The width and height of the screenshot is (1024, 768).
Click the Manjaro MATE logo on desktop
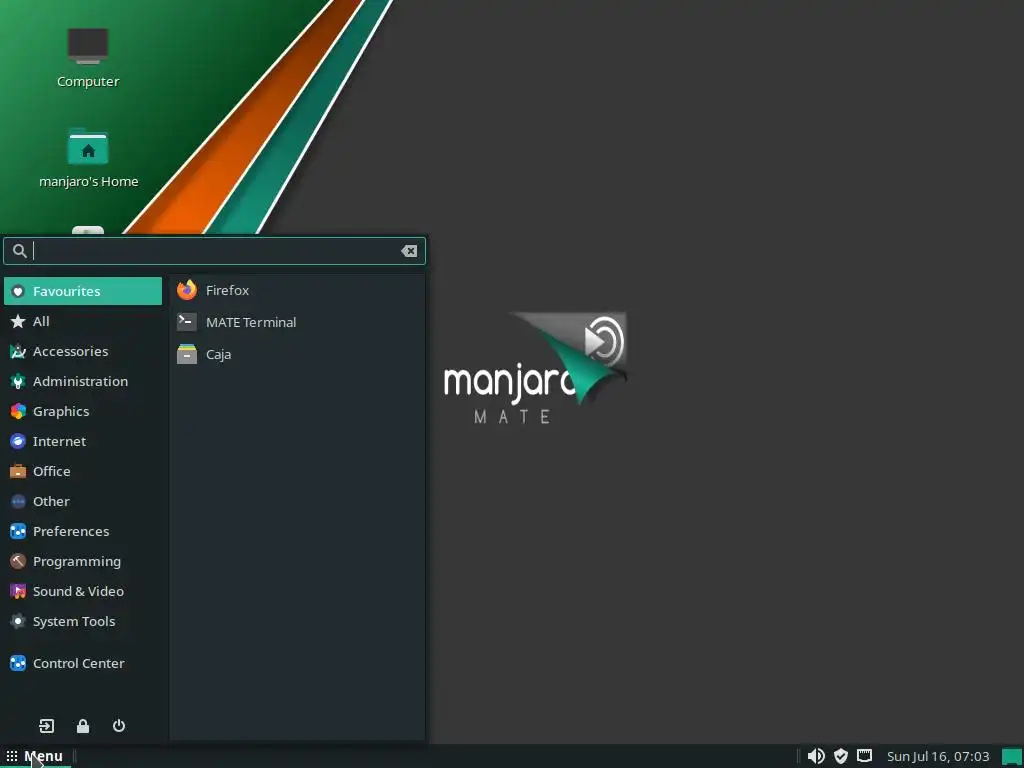pos(535,368)
